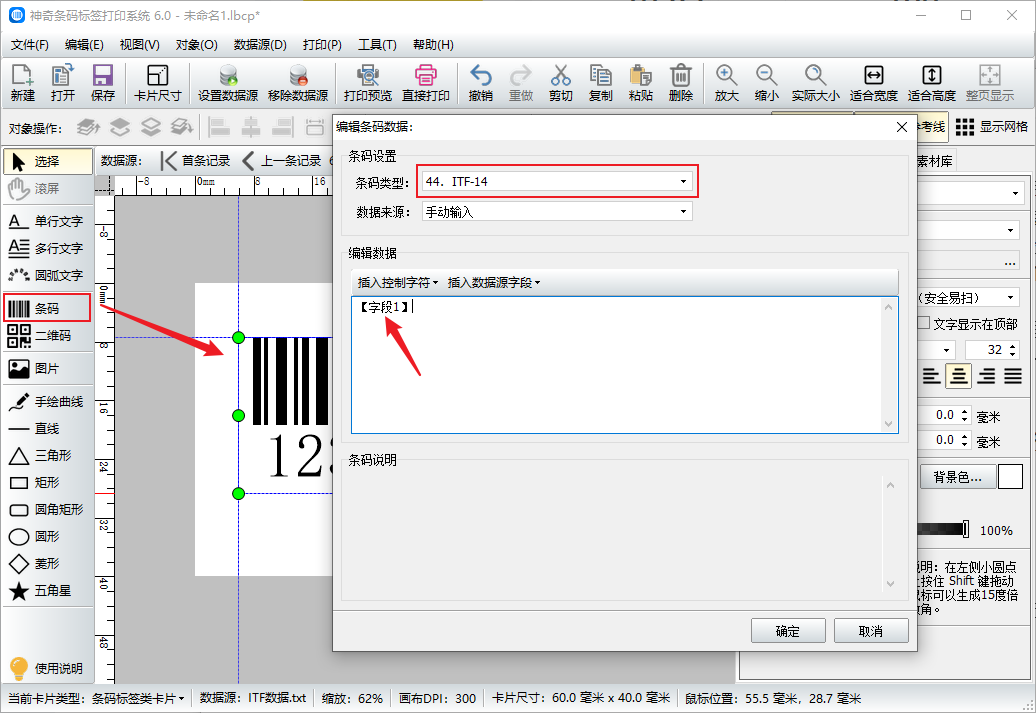Activate the 滚屏 pan mode
This screenshot has width=1036, height=713.
47,188
